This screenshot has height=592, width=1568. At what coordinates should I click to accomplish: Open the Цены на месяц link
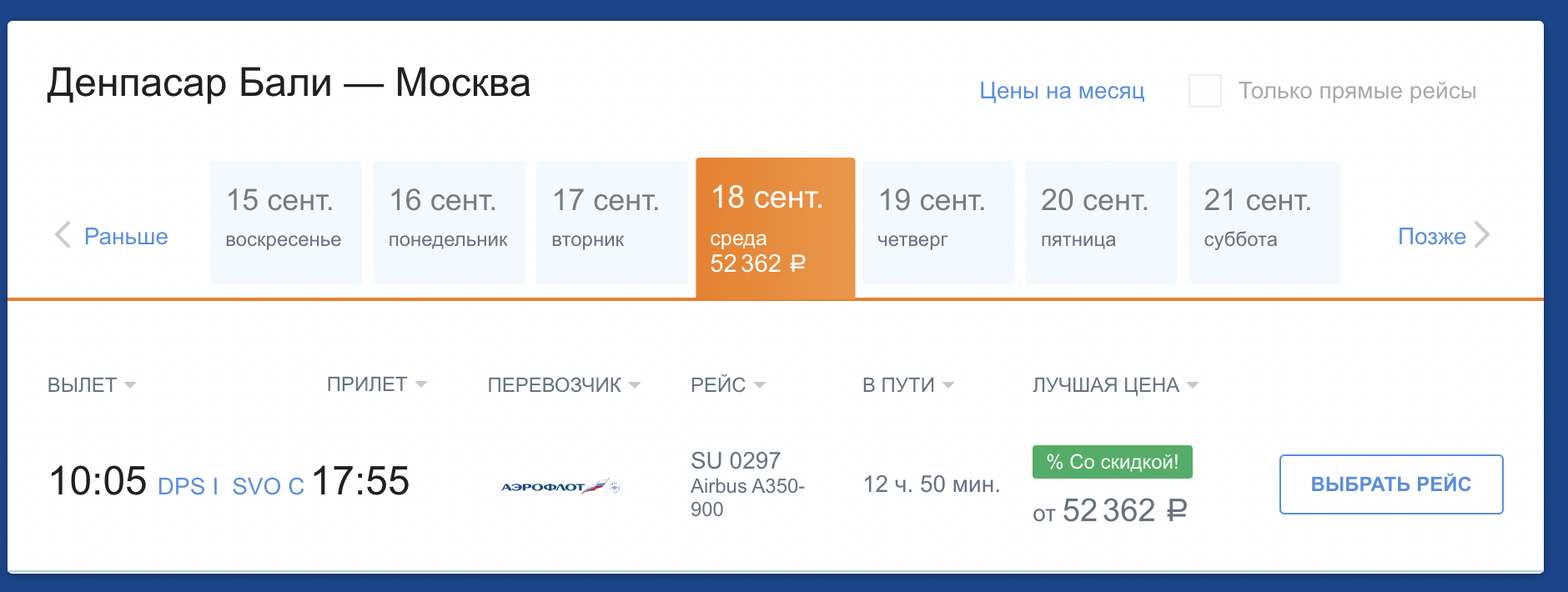(1062, 91)
